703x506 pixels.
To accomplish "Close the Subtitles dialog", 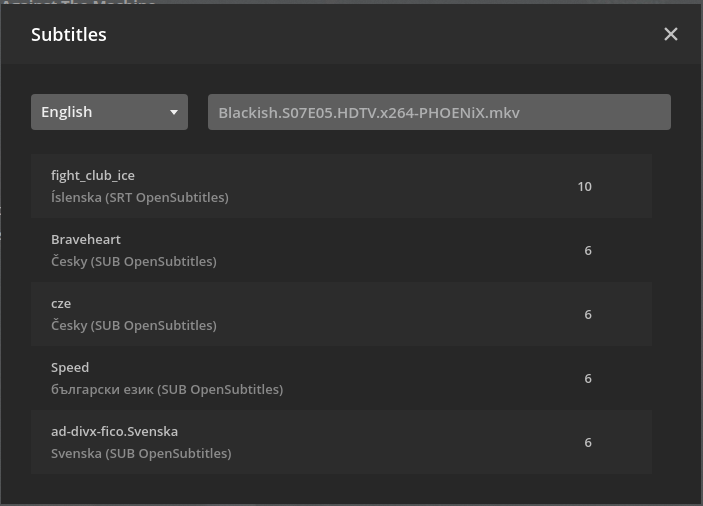I will click(x=671, y=34).
